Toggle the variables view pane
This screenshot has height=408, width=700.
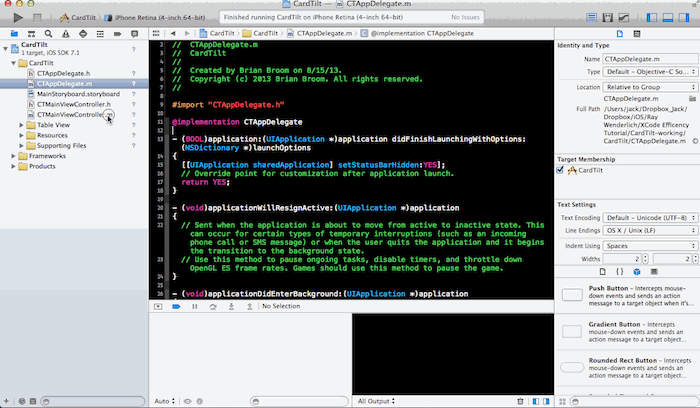click(536, 401)
